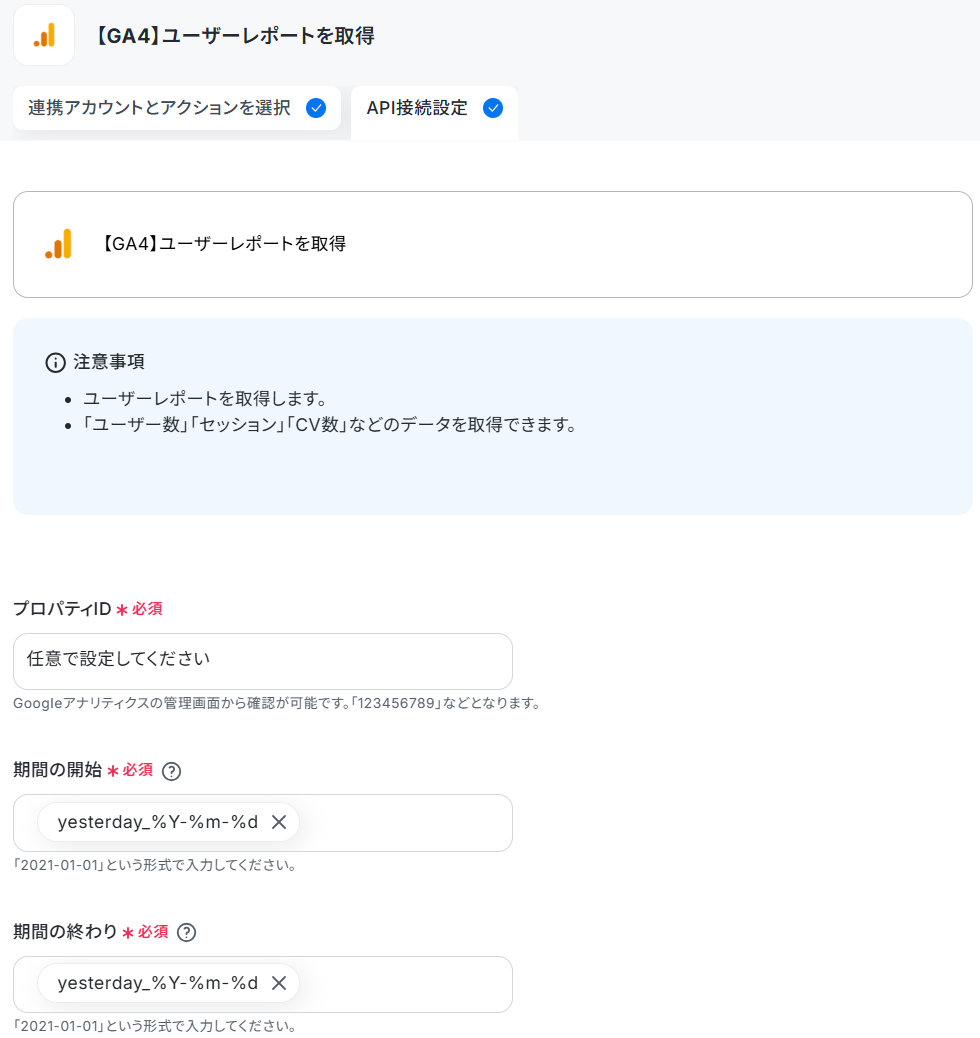Click the page title 【GA4】ユーザーレポートを取得
Screen dimensions: 980x1038
[234, 36]
